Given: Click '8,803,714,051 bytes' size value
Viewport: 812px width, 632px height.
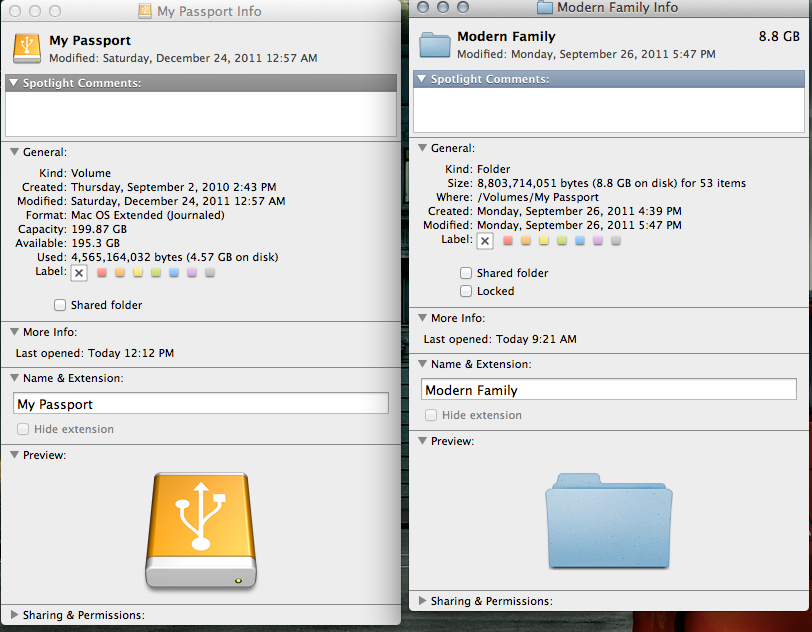Looking at the screenshot, I should tap(533, 183).
